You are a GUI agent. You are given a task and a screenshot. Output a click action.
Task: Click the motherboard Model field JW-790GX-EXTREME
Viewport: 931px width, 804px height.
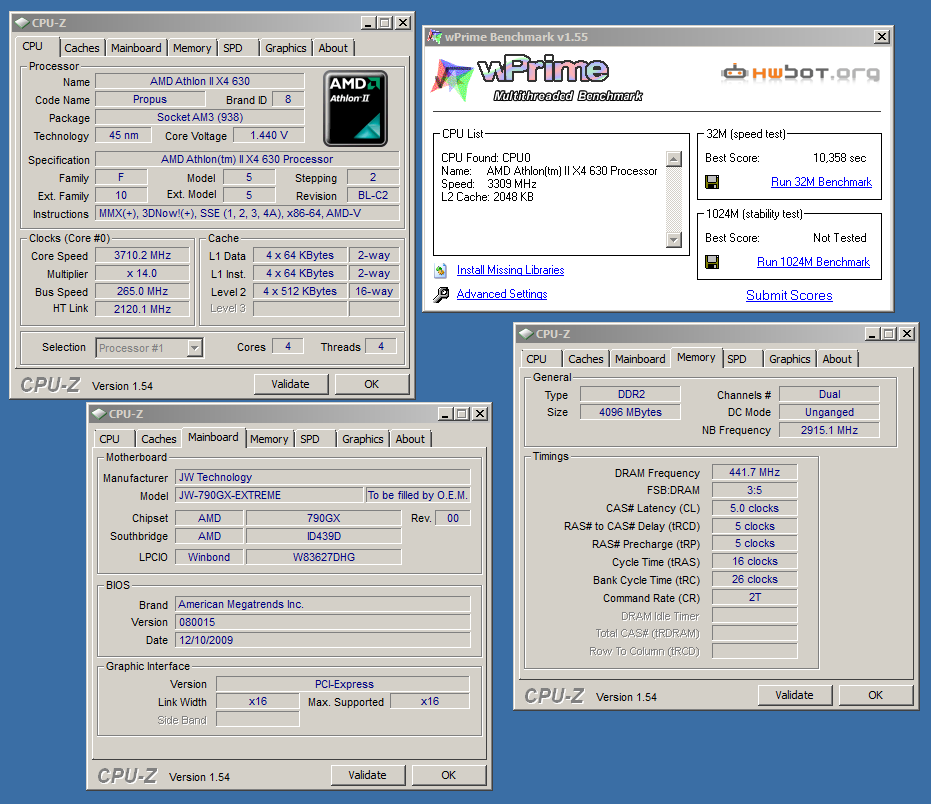[x=269, y=495]
